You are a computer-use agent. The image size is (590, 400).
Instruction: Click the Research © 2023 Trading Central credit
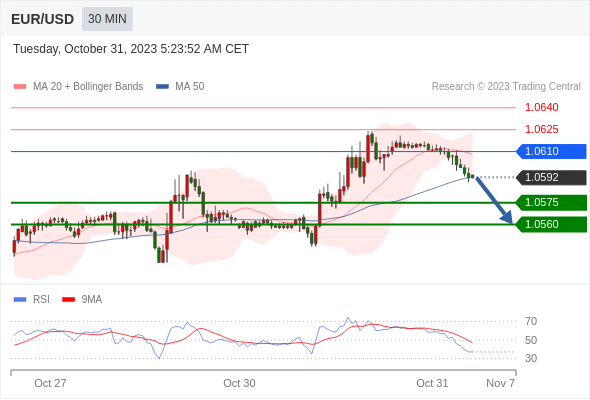(x=506, y=87)
